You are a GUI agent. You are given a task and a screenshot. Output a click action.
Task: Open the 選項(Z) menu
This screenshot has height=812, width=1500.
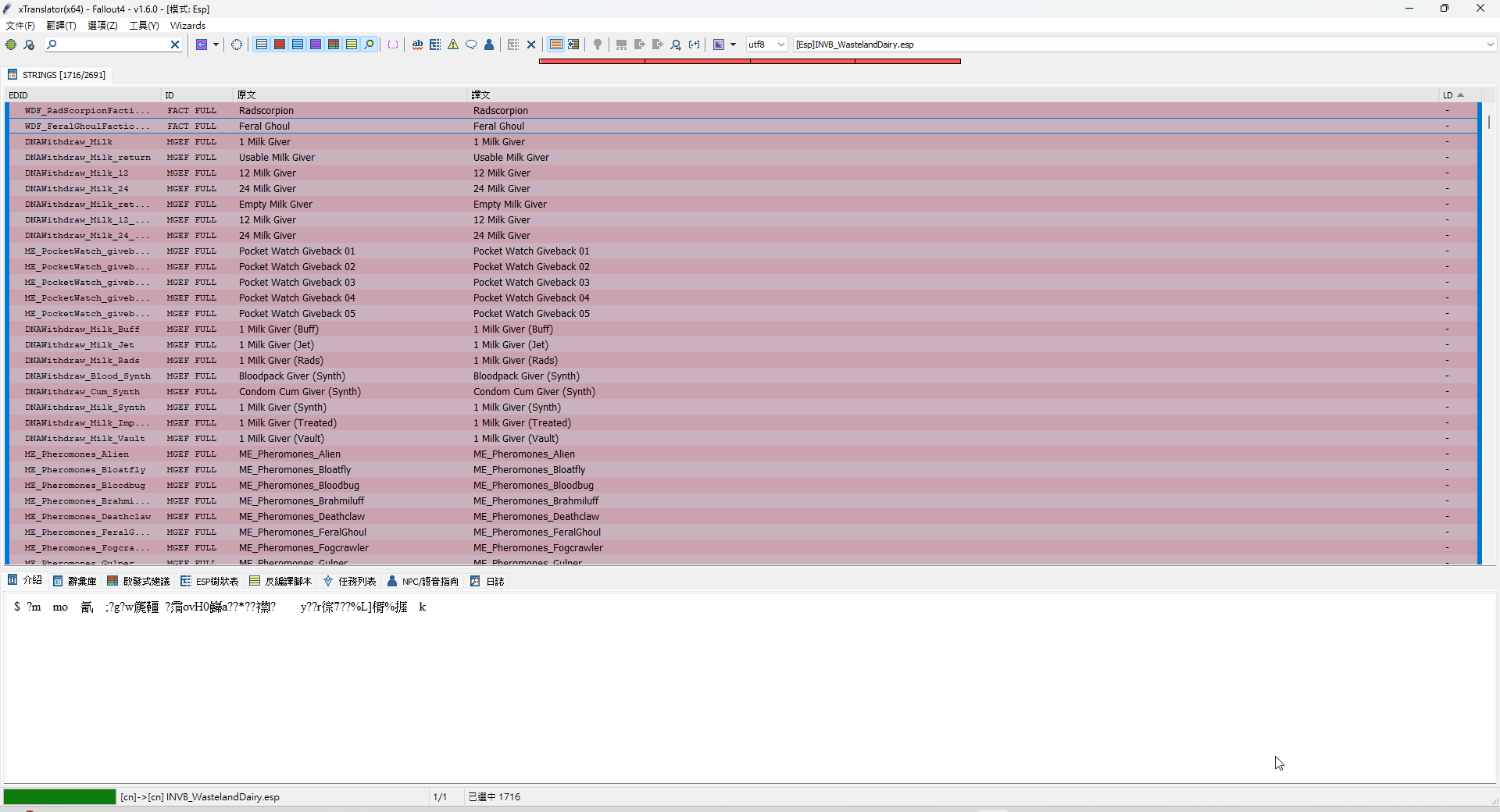pos(102,26)
